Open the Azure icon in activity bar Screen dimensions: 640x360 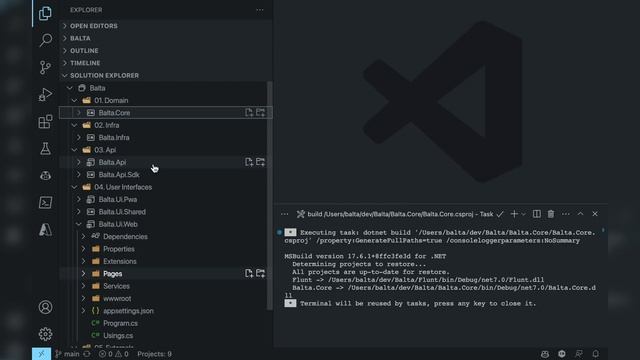(45, 230)
